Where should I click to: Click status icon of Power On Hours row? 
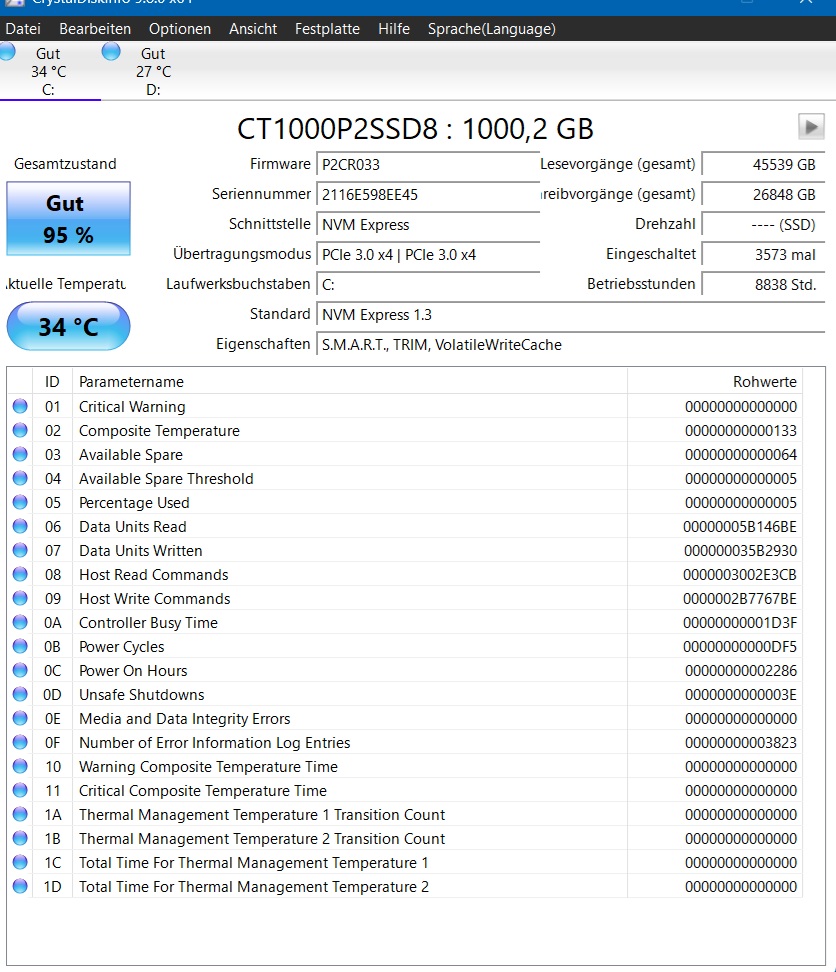point(20,670)
